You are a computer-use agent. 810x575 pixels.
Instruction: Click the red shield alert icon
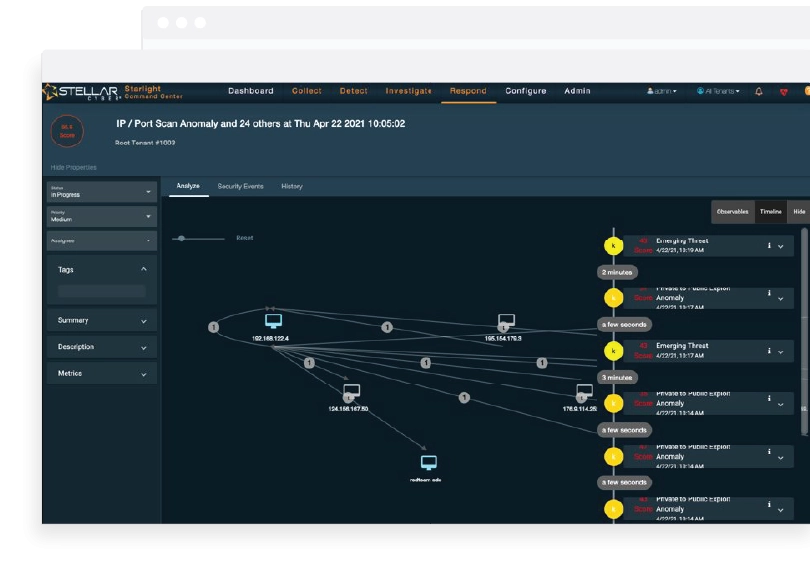tap(783, 91)
